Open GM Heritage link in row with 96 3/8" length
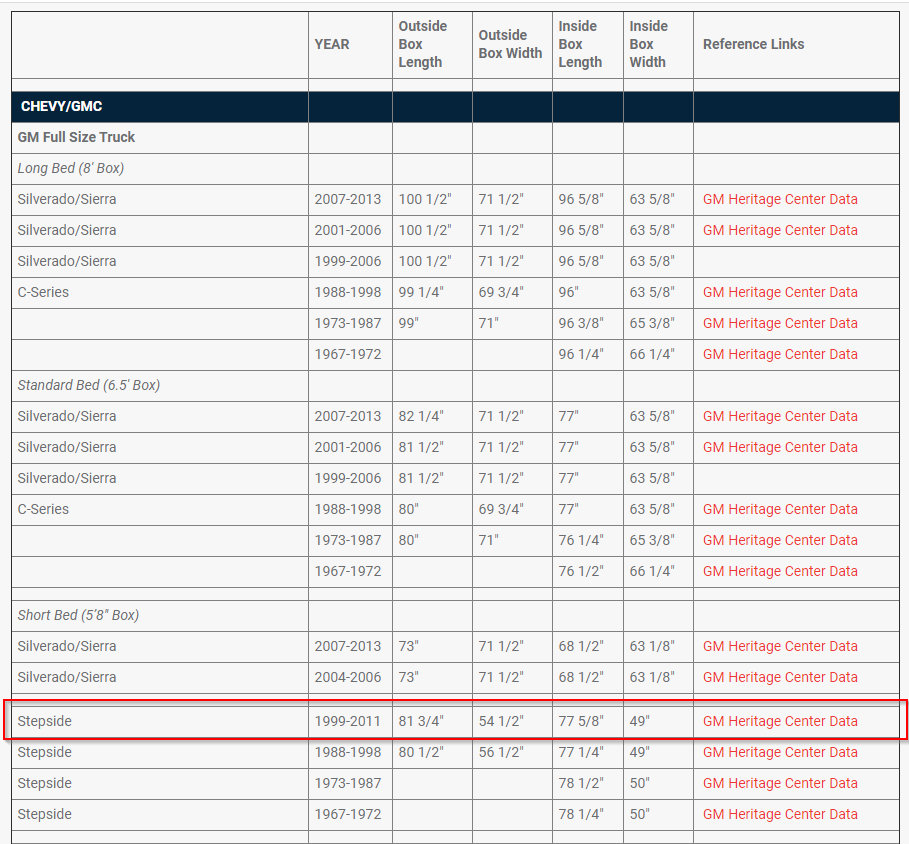 click(780, 323)
